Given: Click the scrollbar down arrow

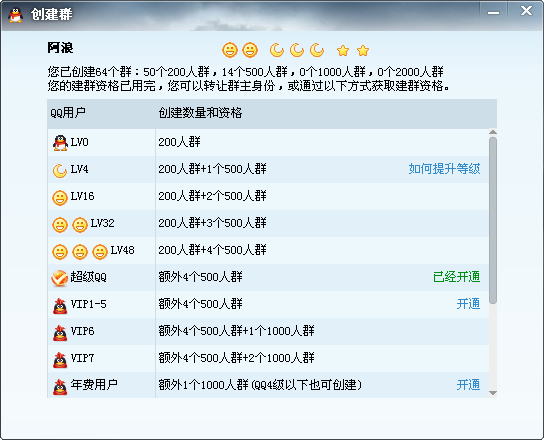Looking at the screenshot, I should (x=493, y=393).
